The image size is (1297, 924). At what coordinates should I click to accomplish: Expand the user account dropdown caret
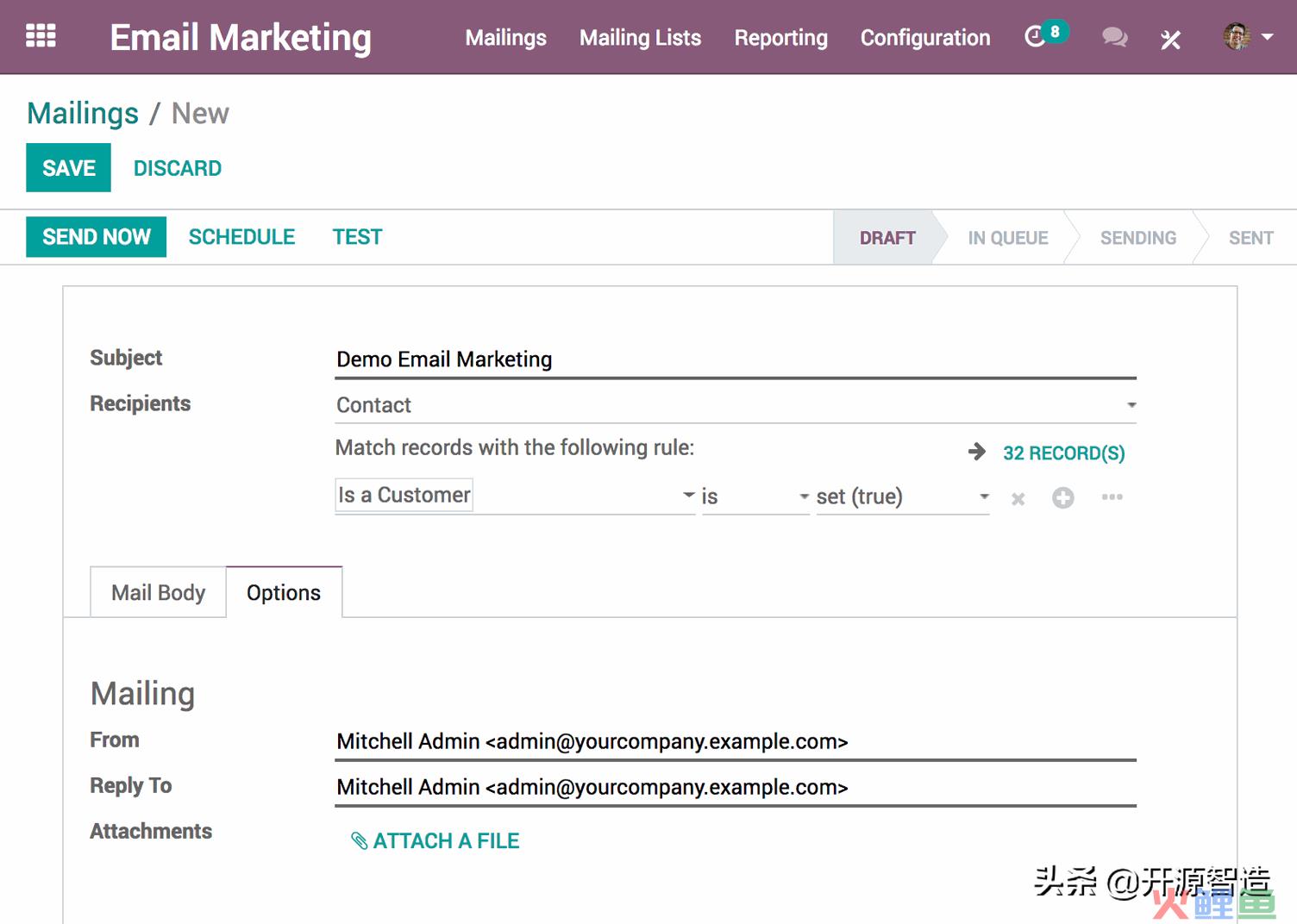tap(1267, 37)
